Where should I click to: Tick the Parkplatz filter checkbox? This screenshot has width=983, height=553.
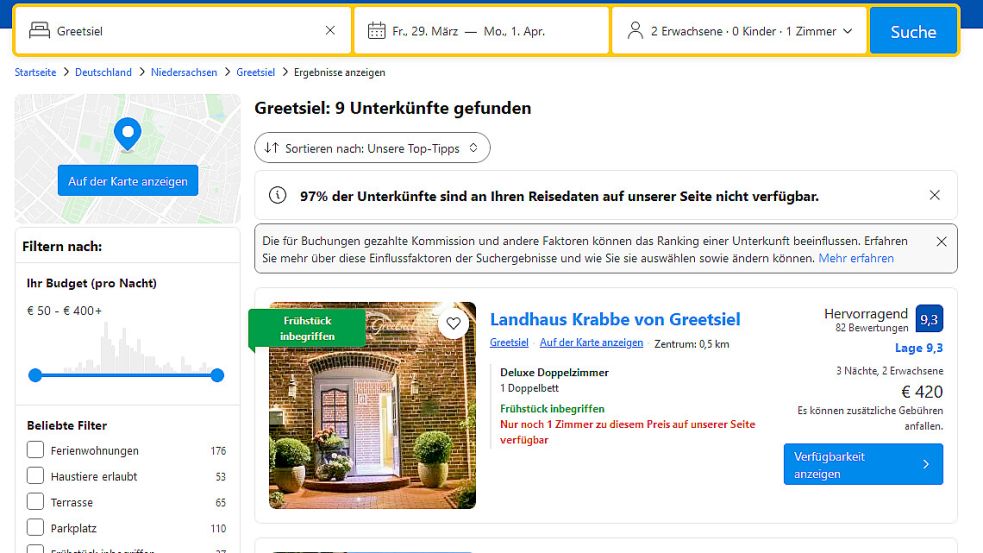pyautogui.click(x=36, y=527)
